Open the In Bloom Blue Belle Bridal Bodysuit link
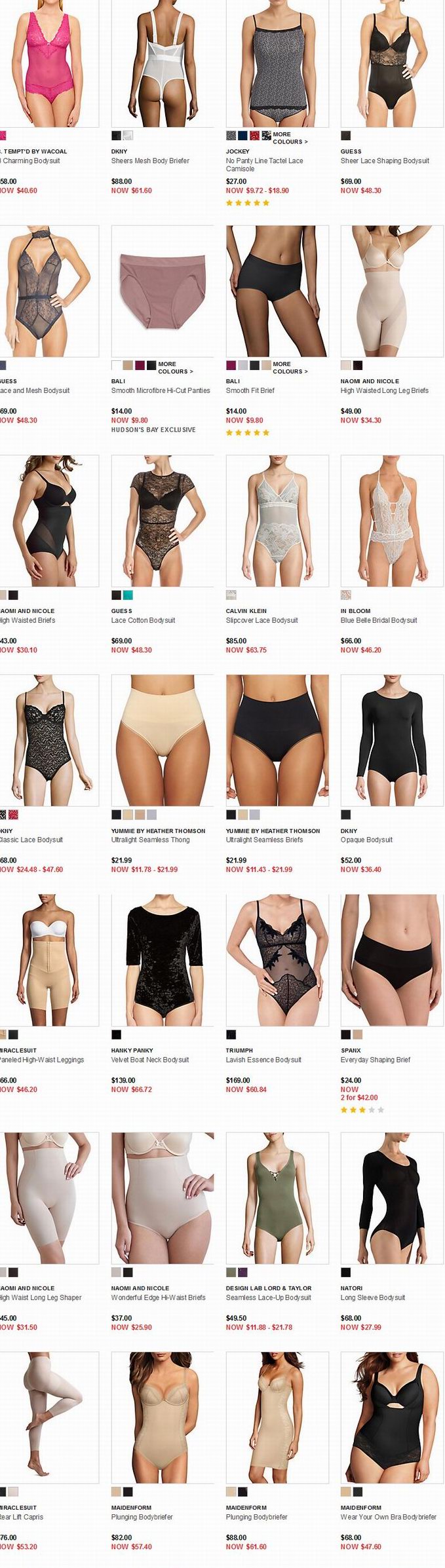The height and width of the screenshot is (1568, 445). point(378,620)
